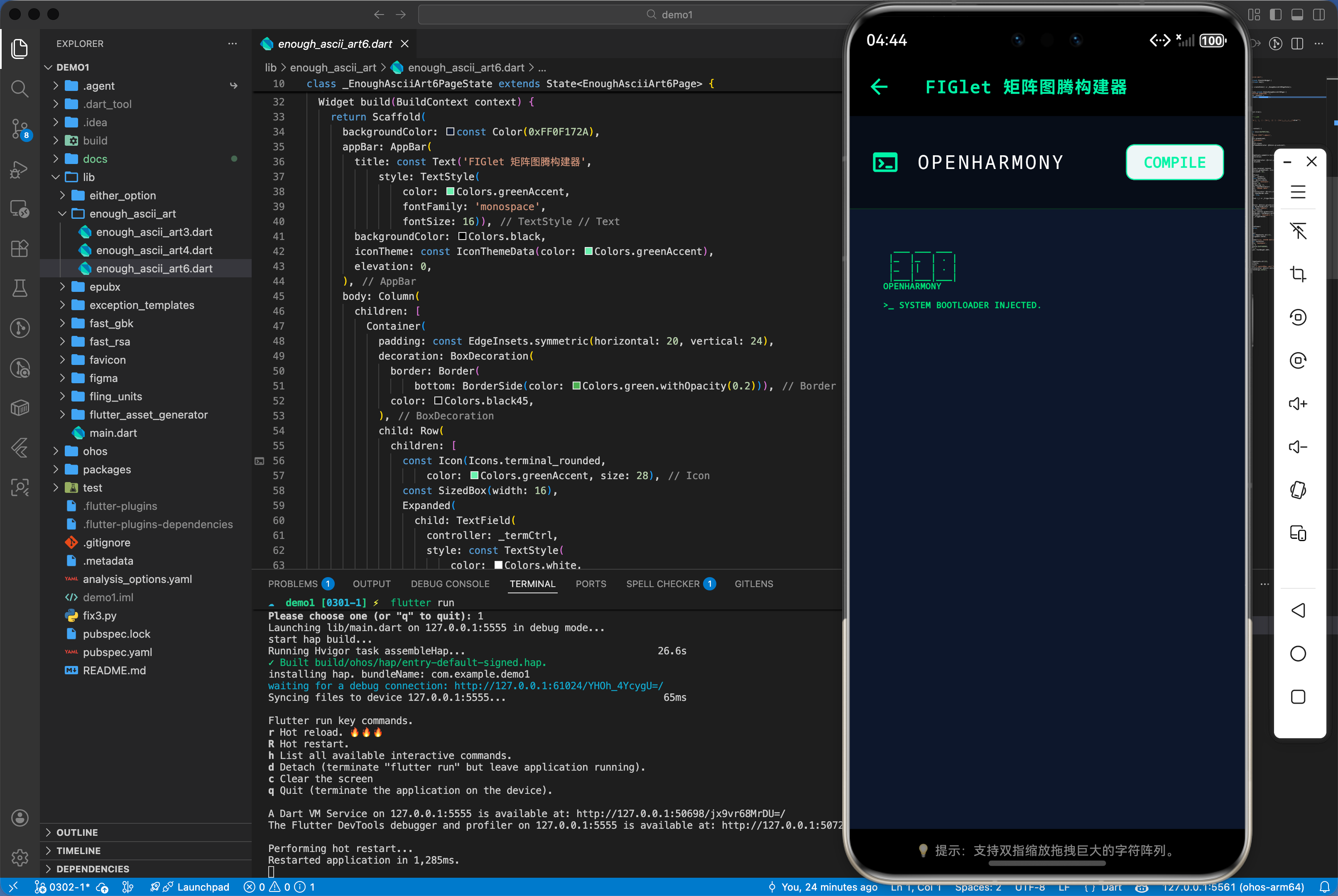Viewport: 1338px width, 896px height.
Task: Open Source Control view with badge
Action: click(x=20, y=129)
